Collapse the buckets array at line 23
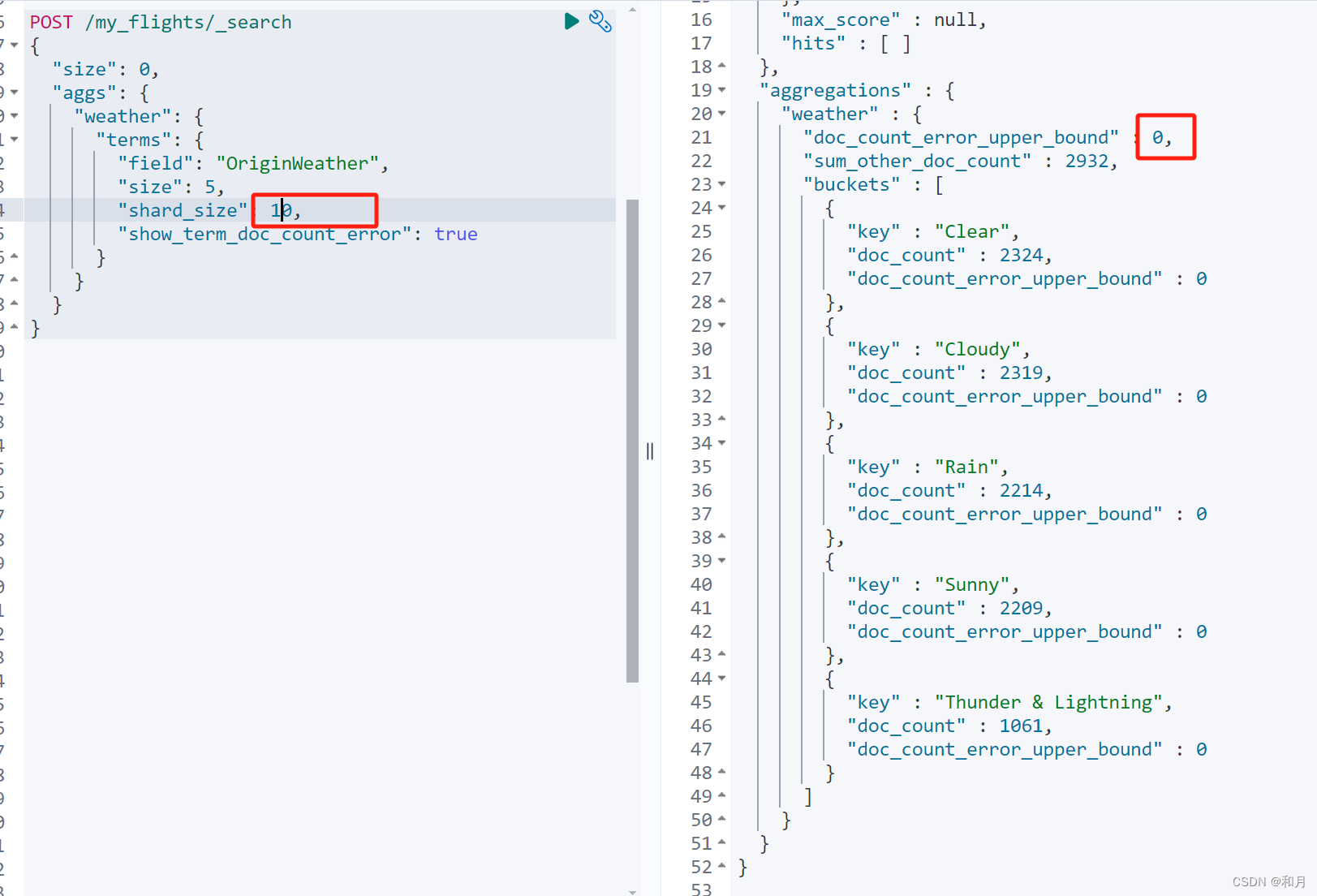1317x896 pixels. coord(722,184)
